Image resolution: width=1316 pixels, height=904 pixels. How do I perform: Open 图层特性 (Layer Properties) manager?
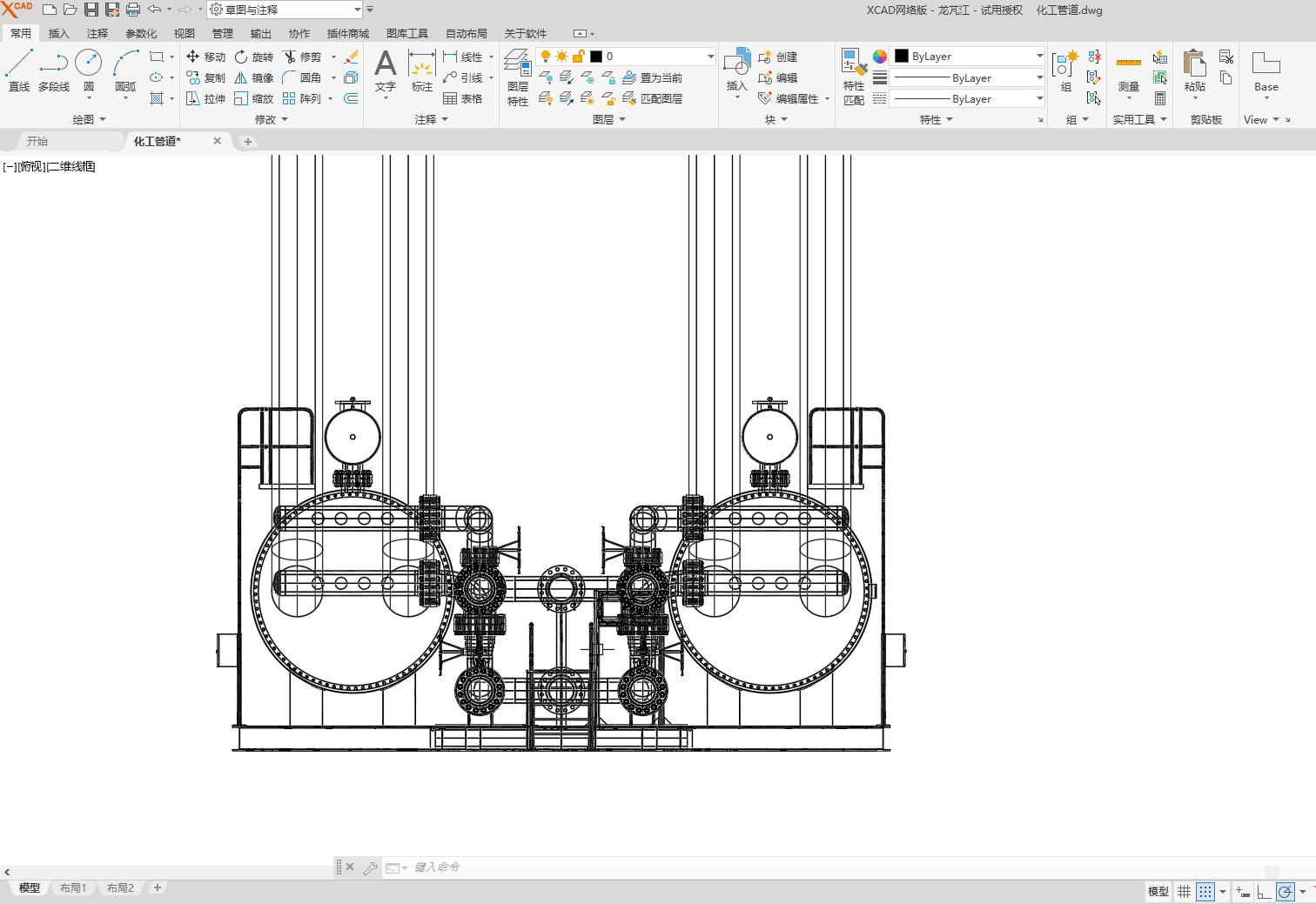[518, 77]
